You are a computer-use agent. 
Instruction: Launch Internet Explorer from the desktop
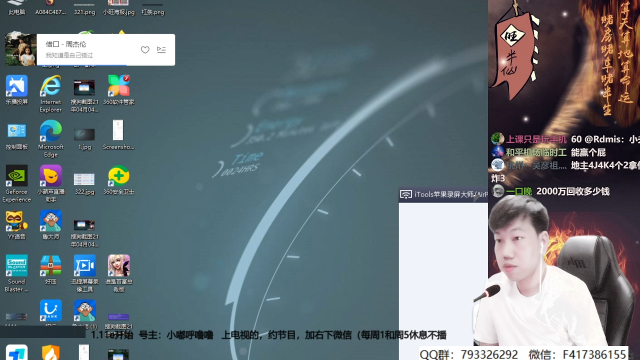(x=51, y=94)
